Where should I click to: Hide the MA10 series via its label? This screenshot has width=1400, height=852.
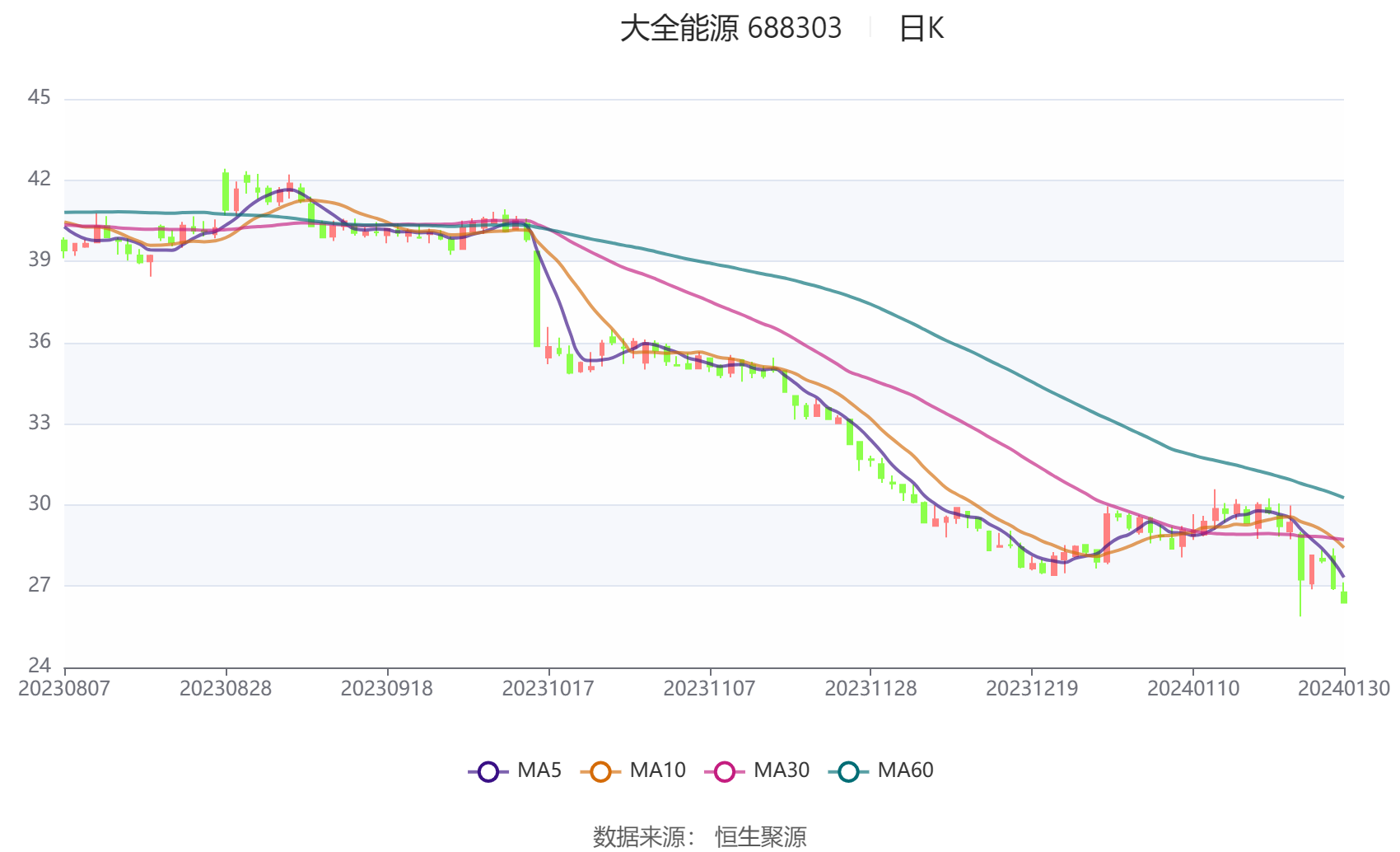(x=657, y=770)
